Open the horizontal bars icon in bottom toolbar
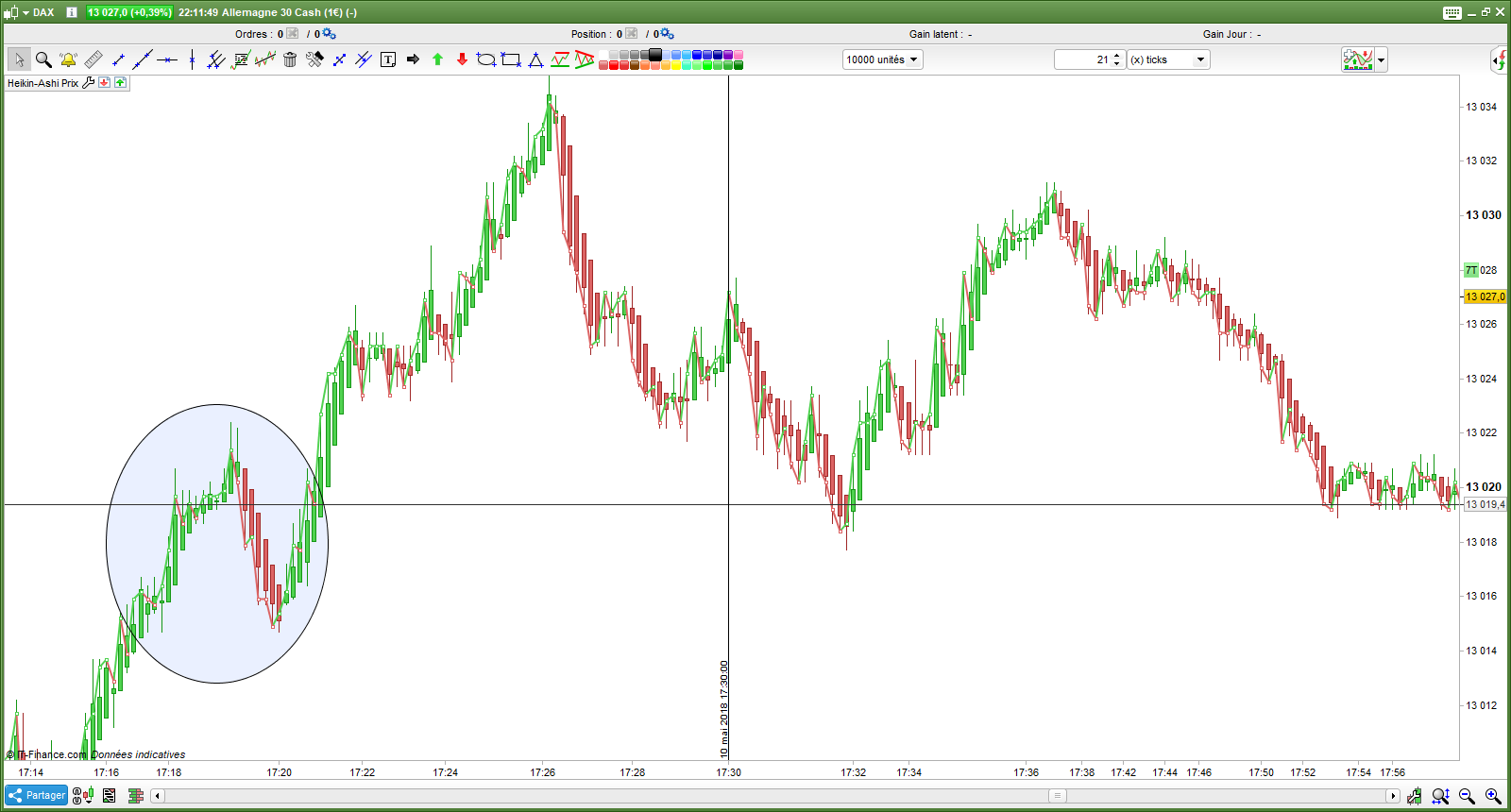The image size is (1511, 812). pyautogui.click(x=136, y=796)
